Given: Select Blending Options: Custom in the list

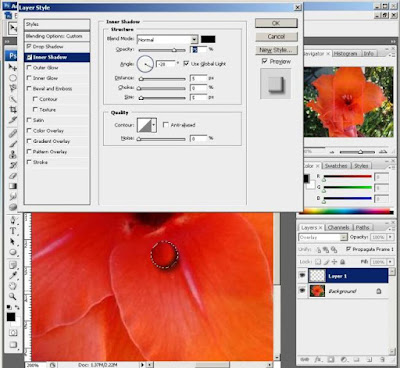Looking at the screenshot, I should [57, 36].
